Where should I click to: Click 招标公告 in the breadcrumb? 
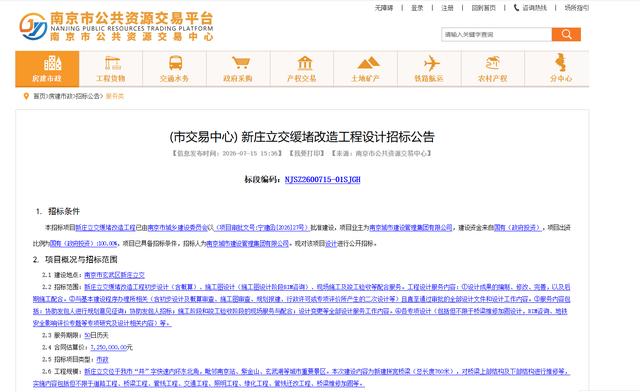click(x=88, y=96)
